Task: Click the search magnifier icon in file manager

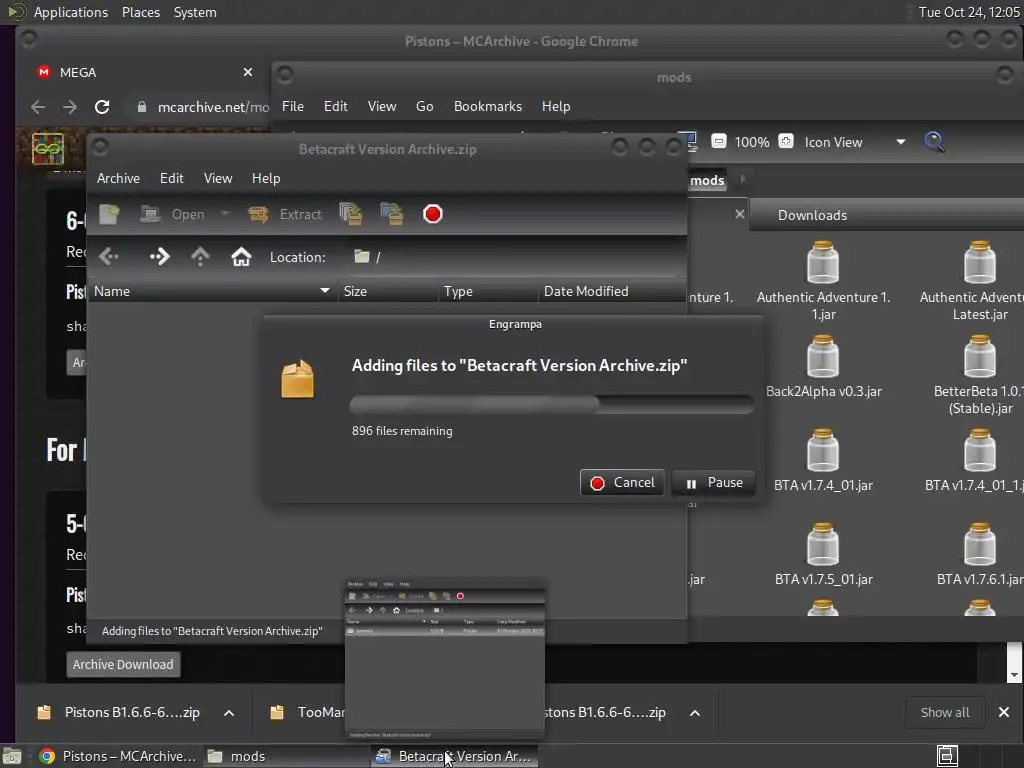Action: pyautogui.click(x=934, y=141)
